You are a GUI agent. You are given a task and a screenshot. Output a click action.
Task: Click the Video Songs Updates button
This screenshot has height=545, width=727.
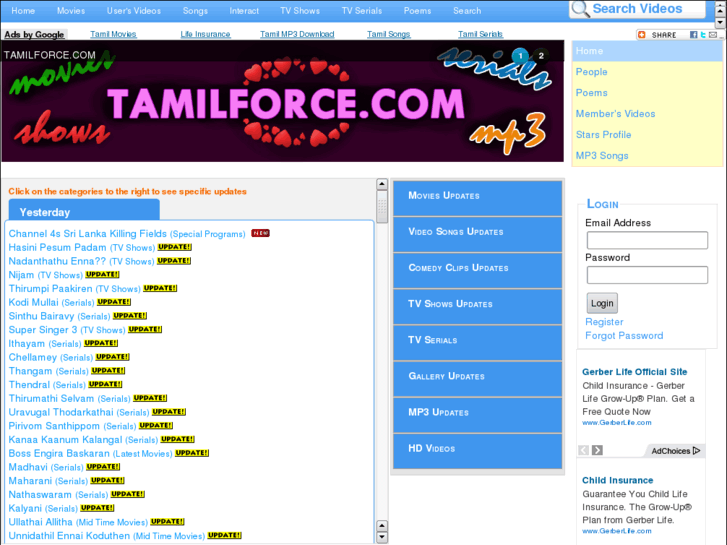[478, 234]
